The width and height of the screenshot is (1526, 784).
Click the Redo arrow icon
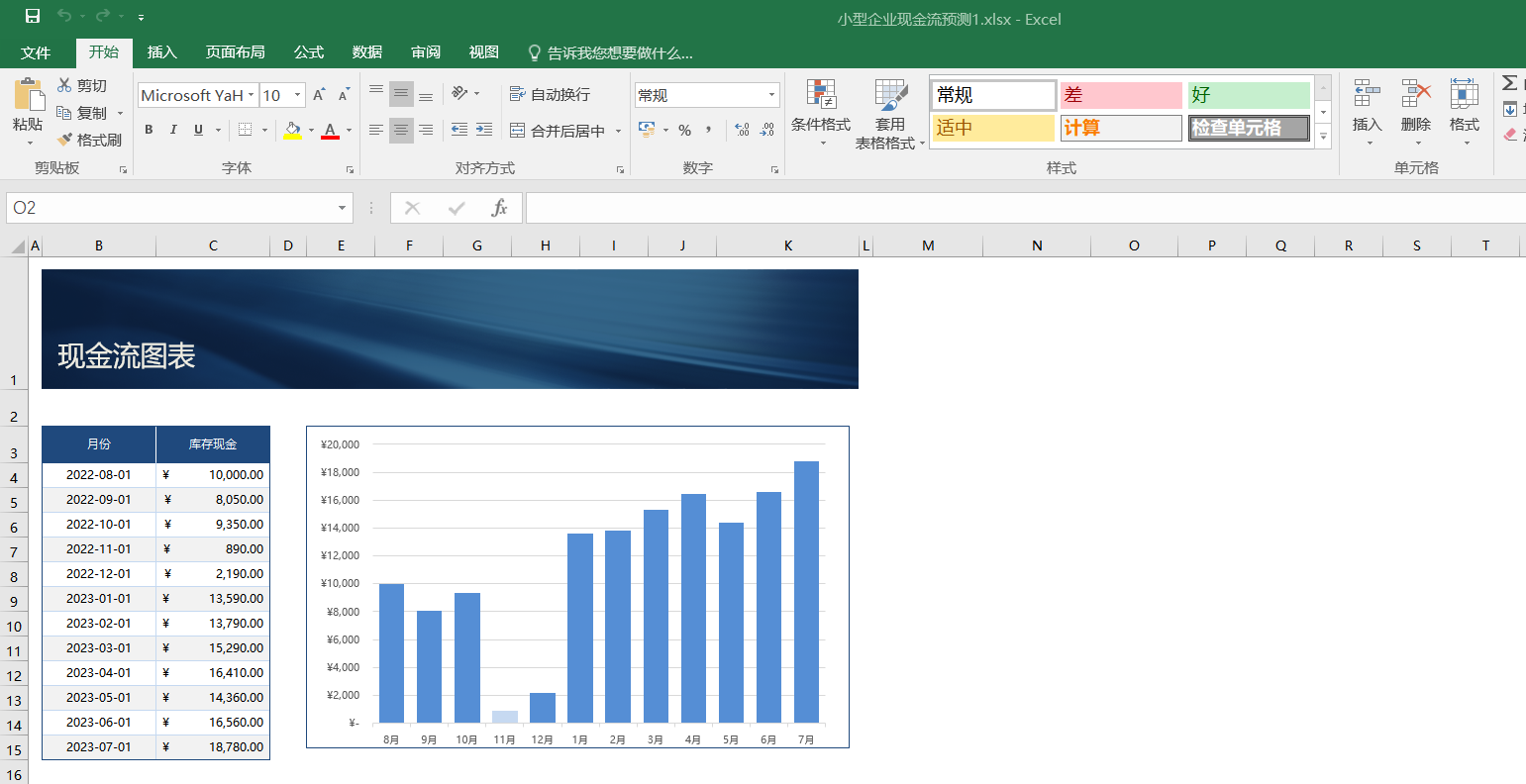(x=103, y=16)
